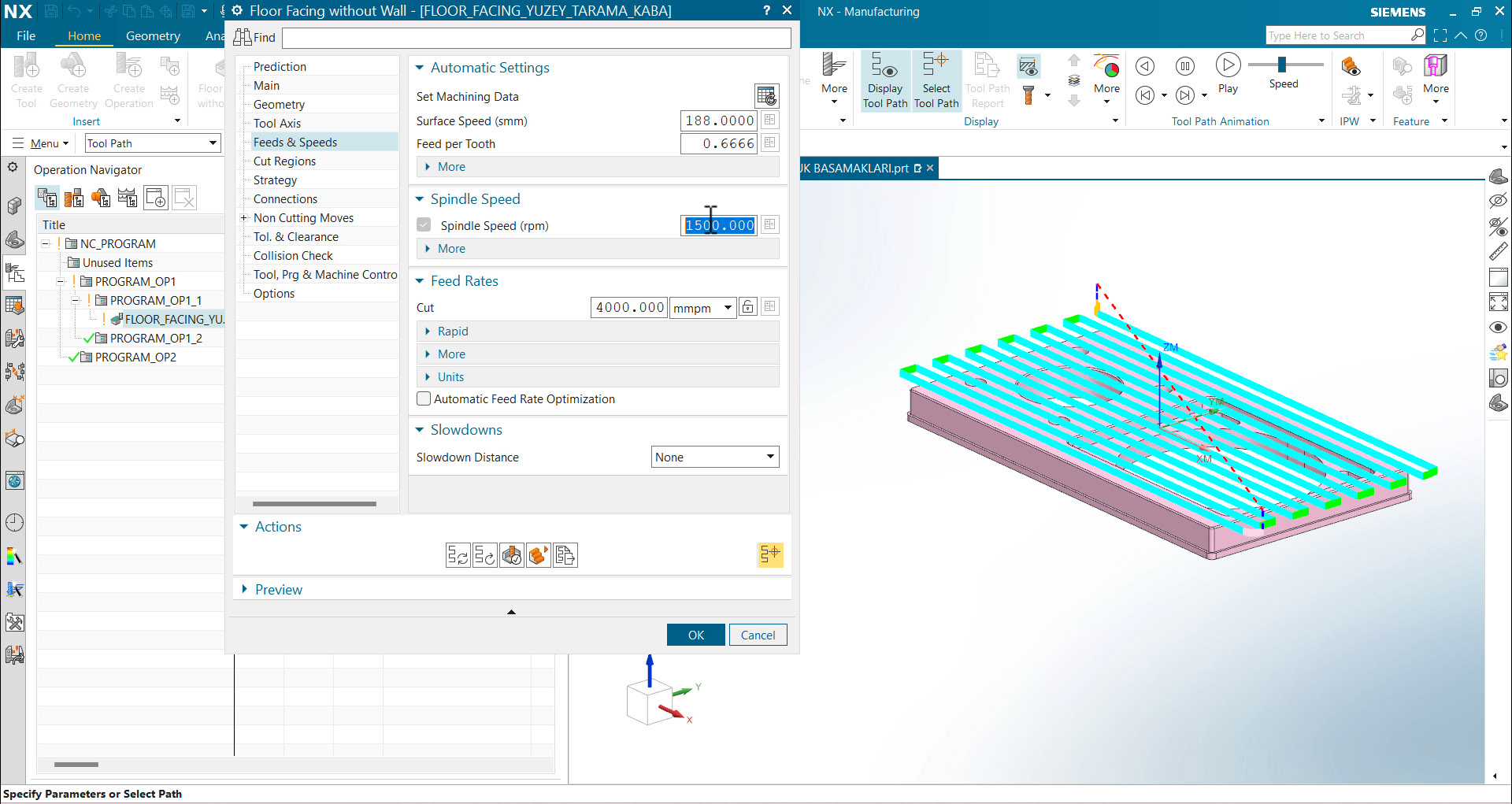Image resolution: width=1512 pixels, height=804 pixels.
Task: Uncheck the Spindle Speed (rpm) checkbox
Action: point(424,224)
